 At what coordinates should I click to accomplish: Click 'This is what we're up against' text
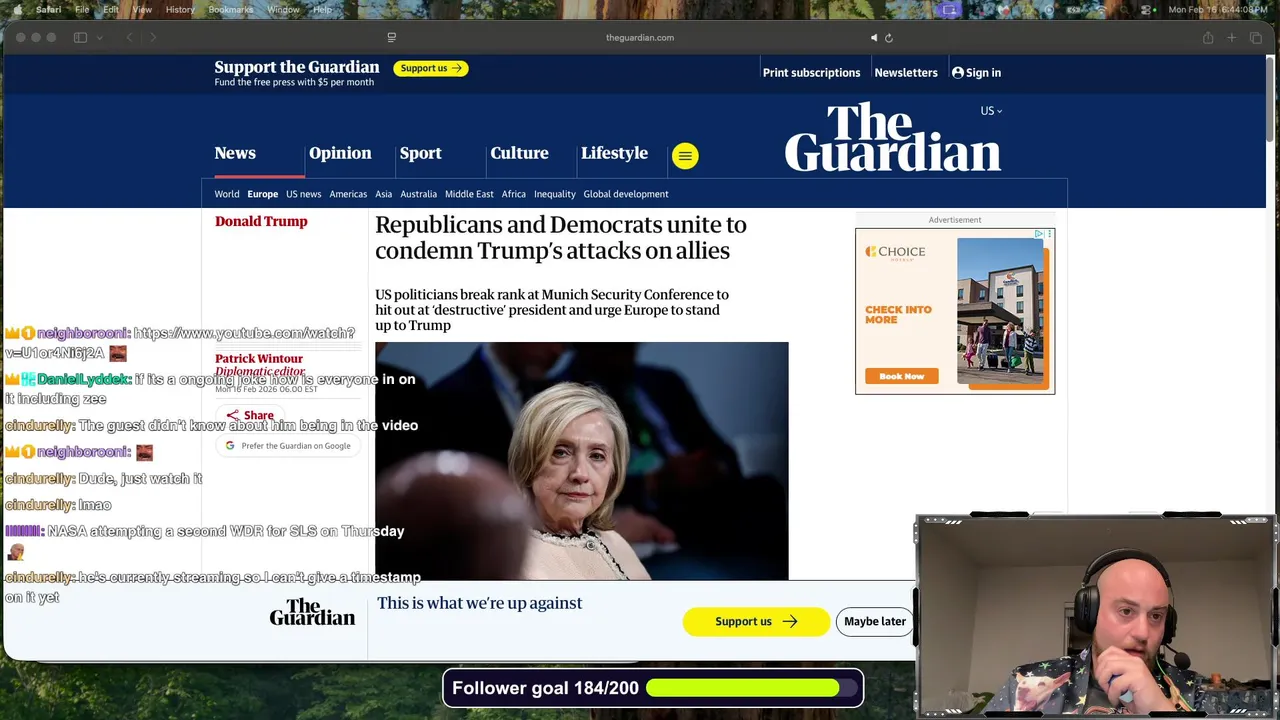tap(479, 603)
